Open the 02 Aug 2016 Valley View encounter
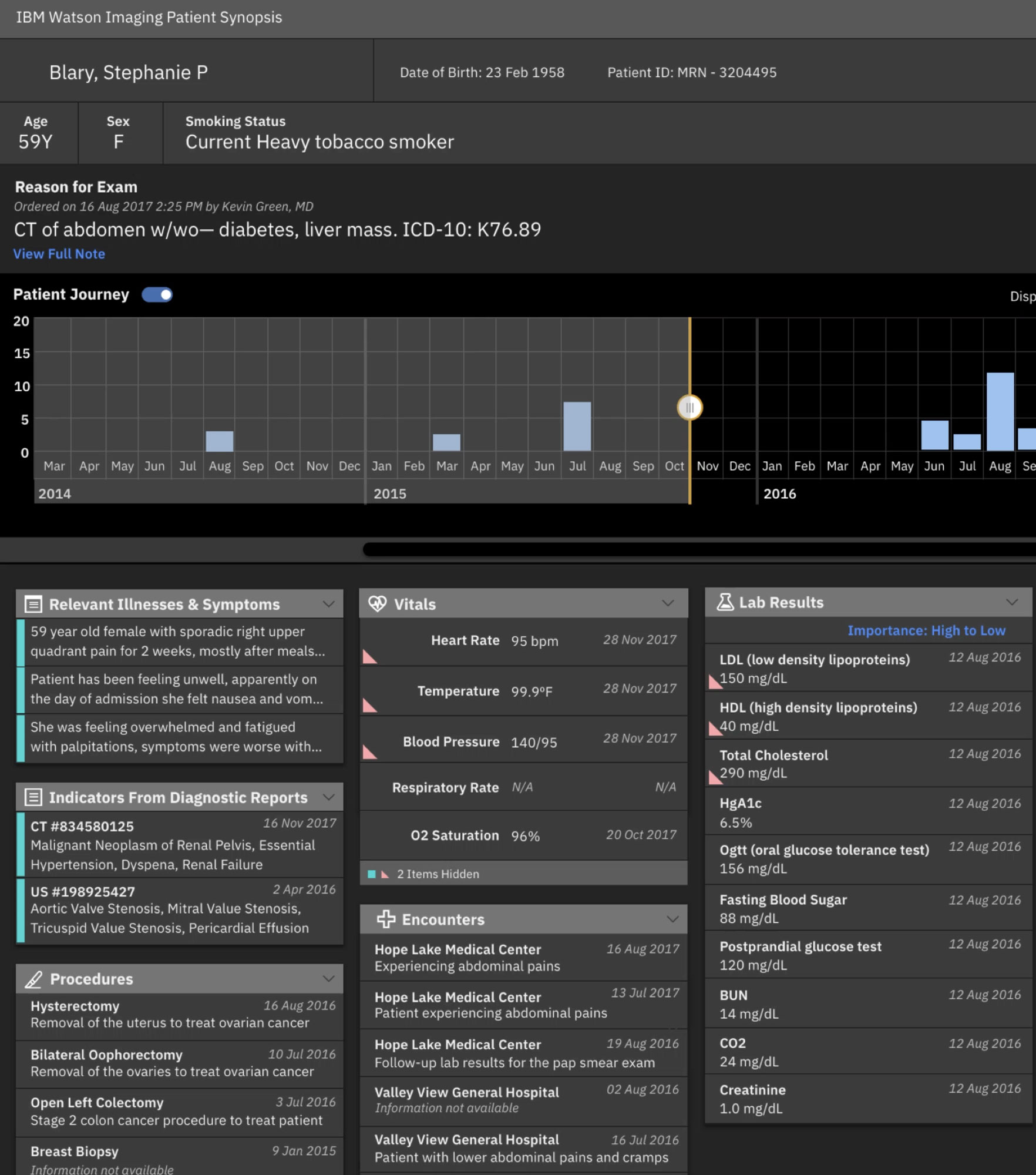The height and width of the screenshot is (1175, 1036). (523, 1100)
